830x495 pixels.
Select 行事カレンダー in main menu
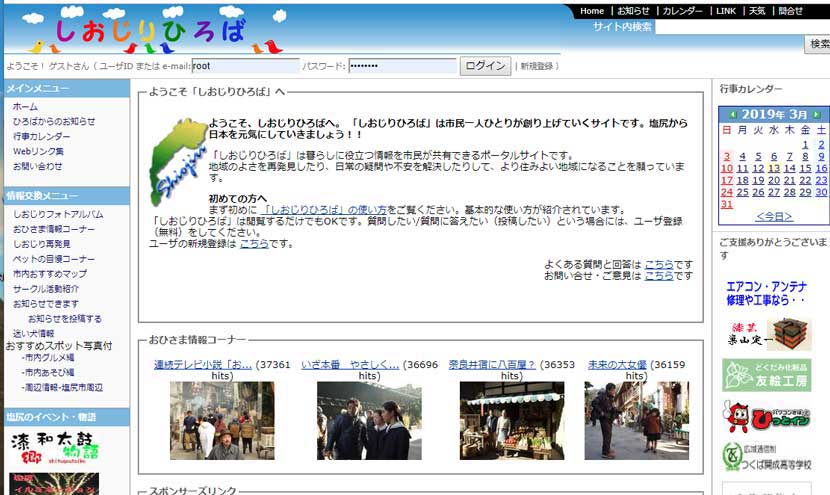tap(41, 137)
